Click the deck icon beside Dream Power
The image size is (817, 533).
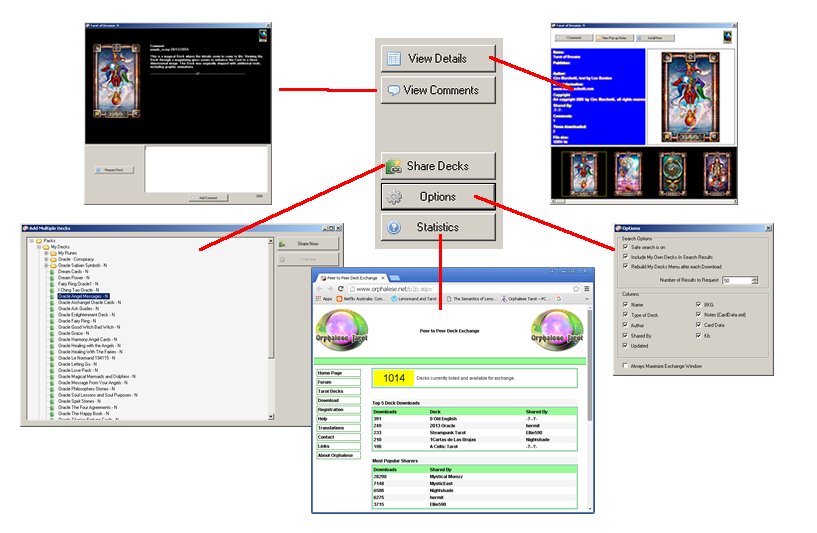(52, 278)
